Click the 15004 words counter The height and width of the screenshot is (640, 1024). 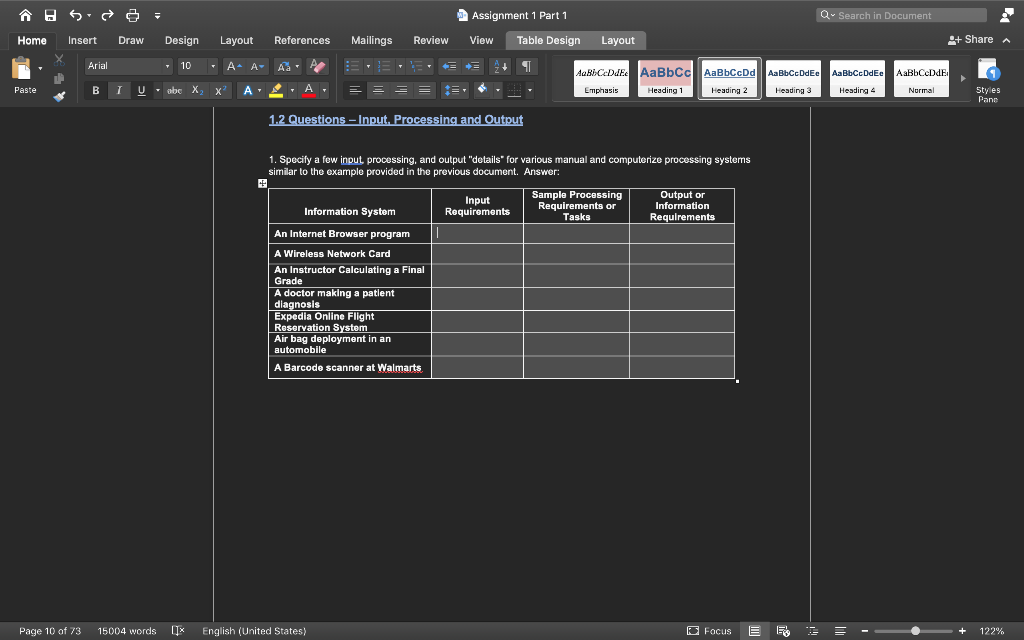[127, 631]
